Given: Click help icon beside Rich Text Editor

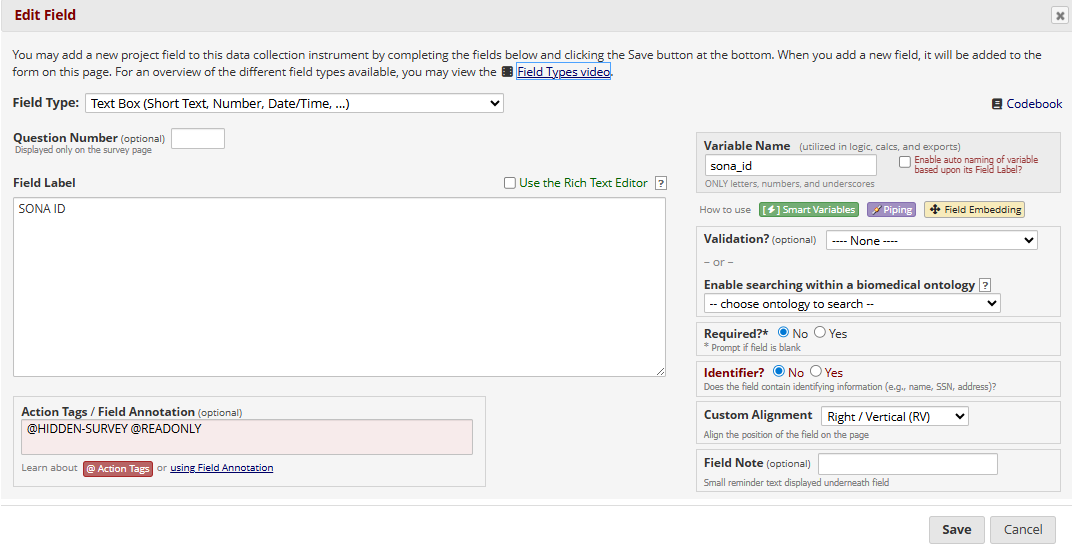Looking at the screenshot, I should point(661,183).
